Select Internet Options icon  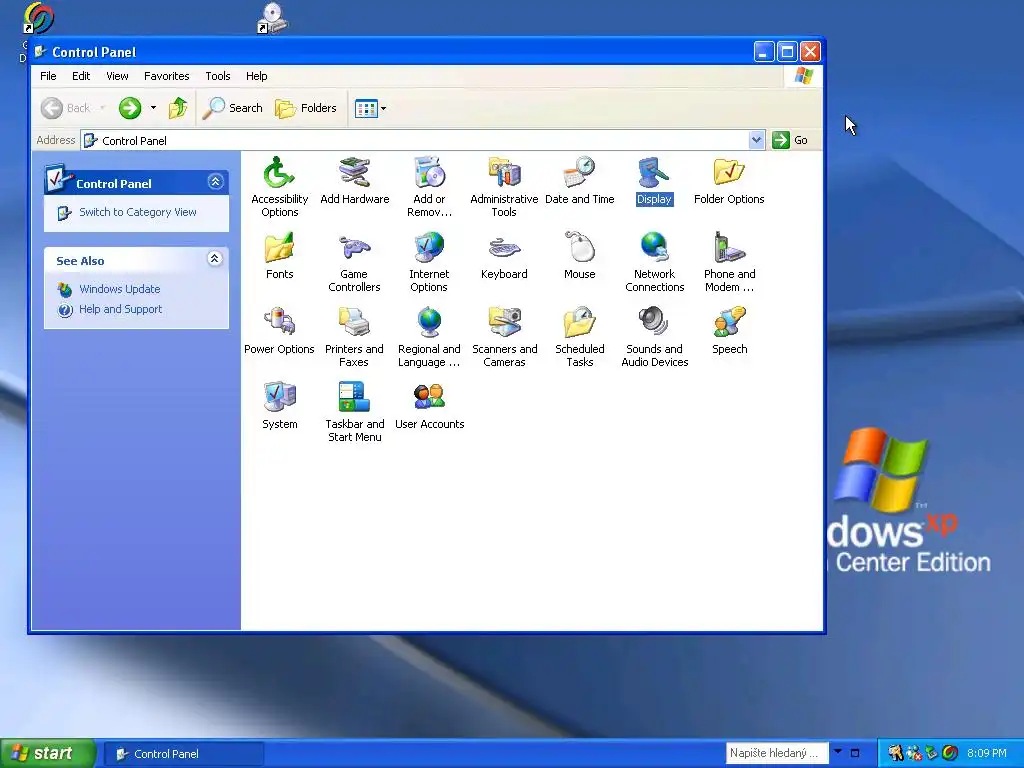coord(429,261)
